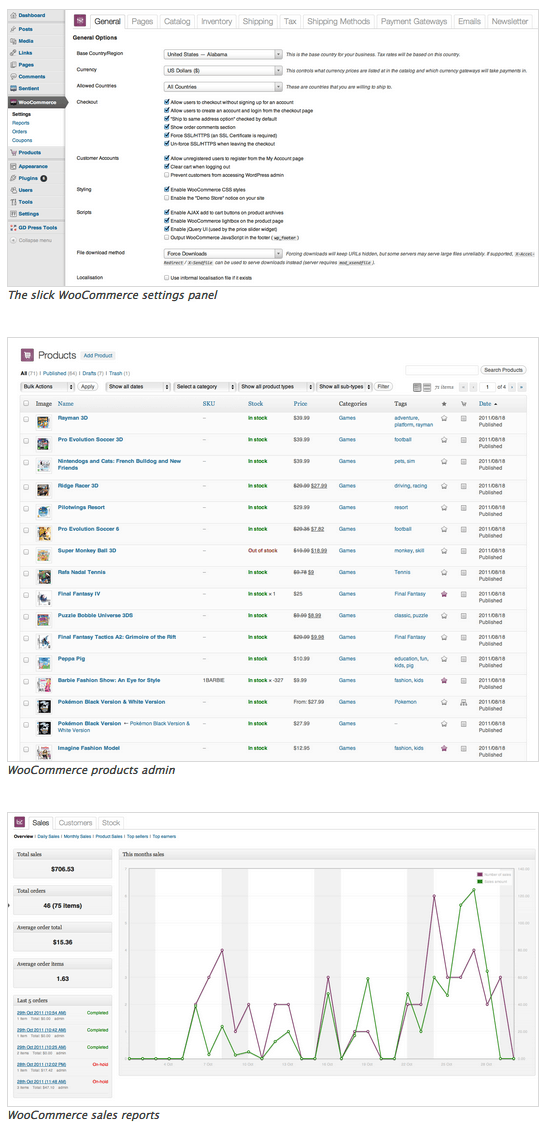The height and width of the screenshot is (1123, 545).
Task: Open GD Press Tools in sidebar
Action: [38, 228]
